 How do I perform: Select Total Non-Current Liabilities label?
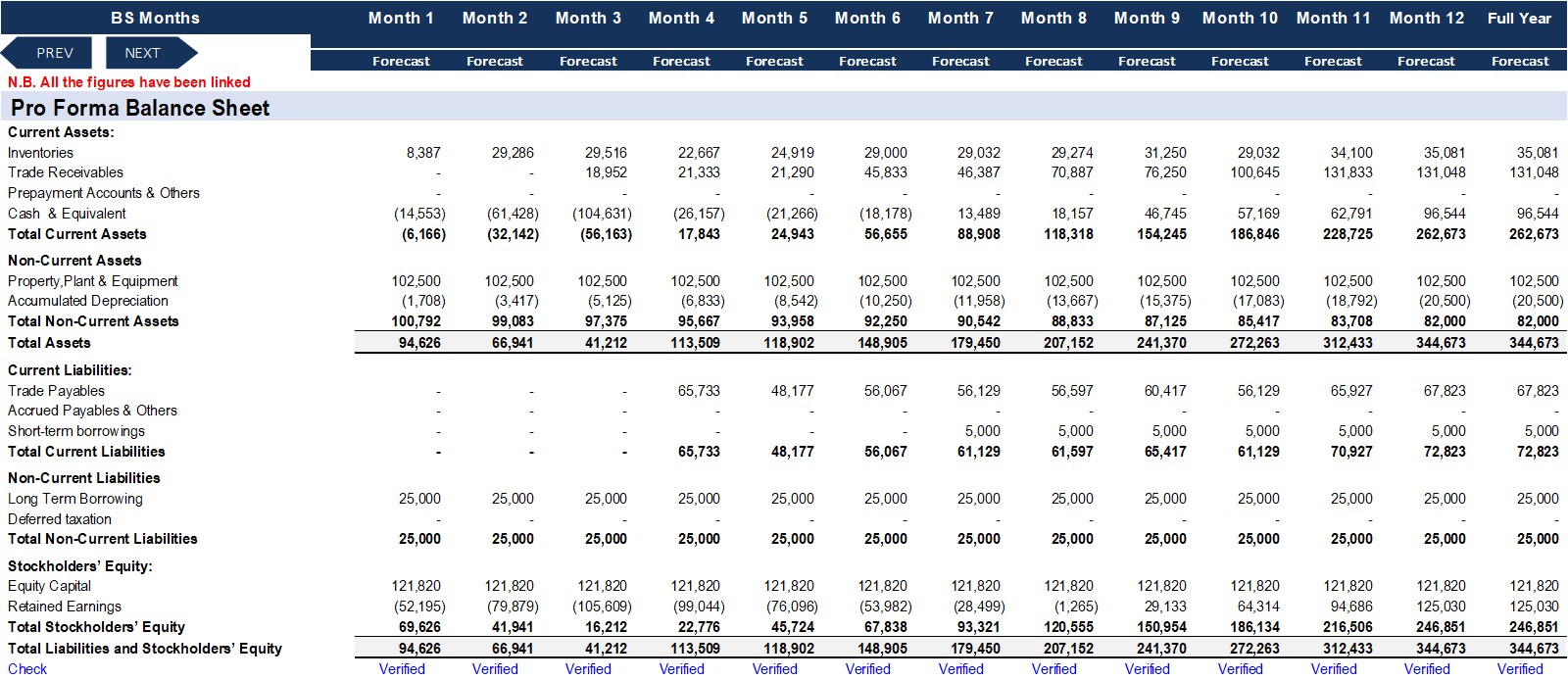tap(103, 539)
